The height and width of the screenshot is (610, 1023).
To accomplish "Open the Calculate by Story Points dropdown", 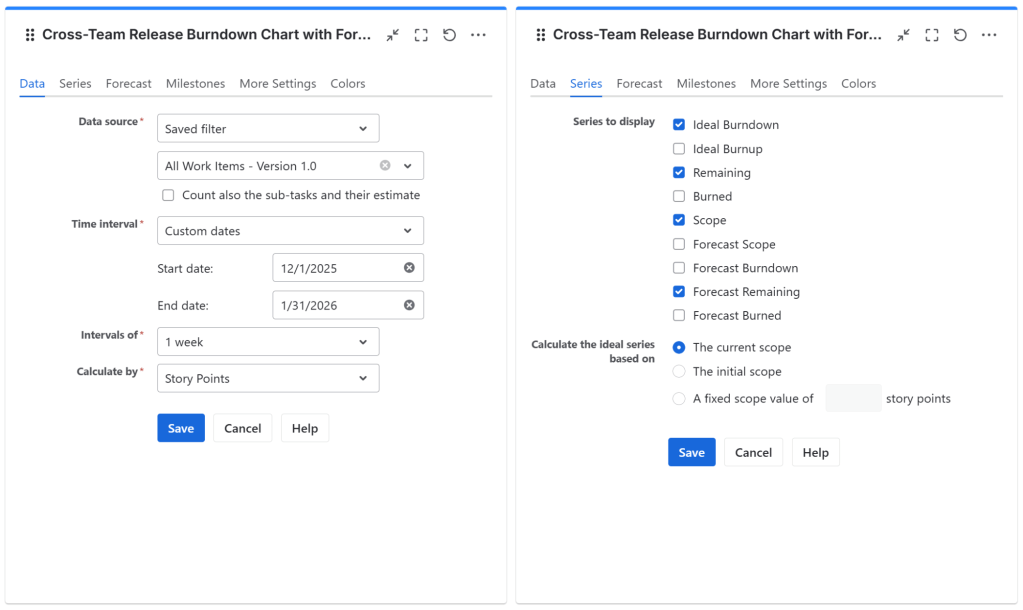I will tap(268, 379).
